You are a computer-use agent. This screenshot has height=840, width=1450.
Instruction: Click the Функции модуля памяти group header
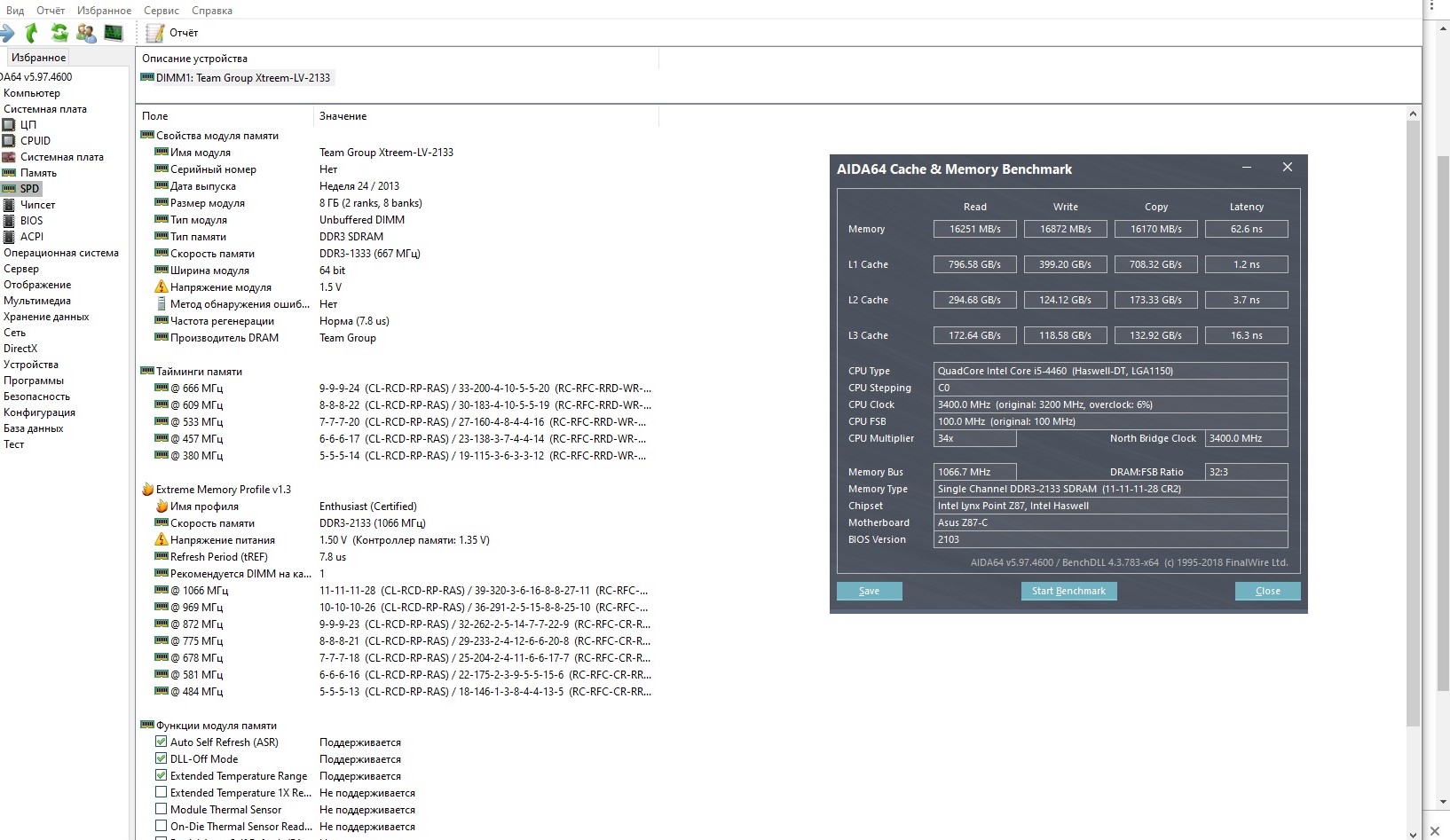209,726
